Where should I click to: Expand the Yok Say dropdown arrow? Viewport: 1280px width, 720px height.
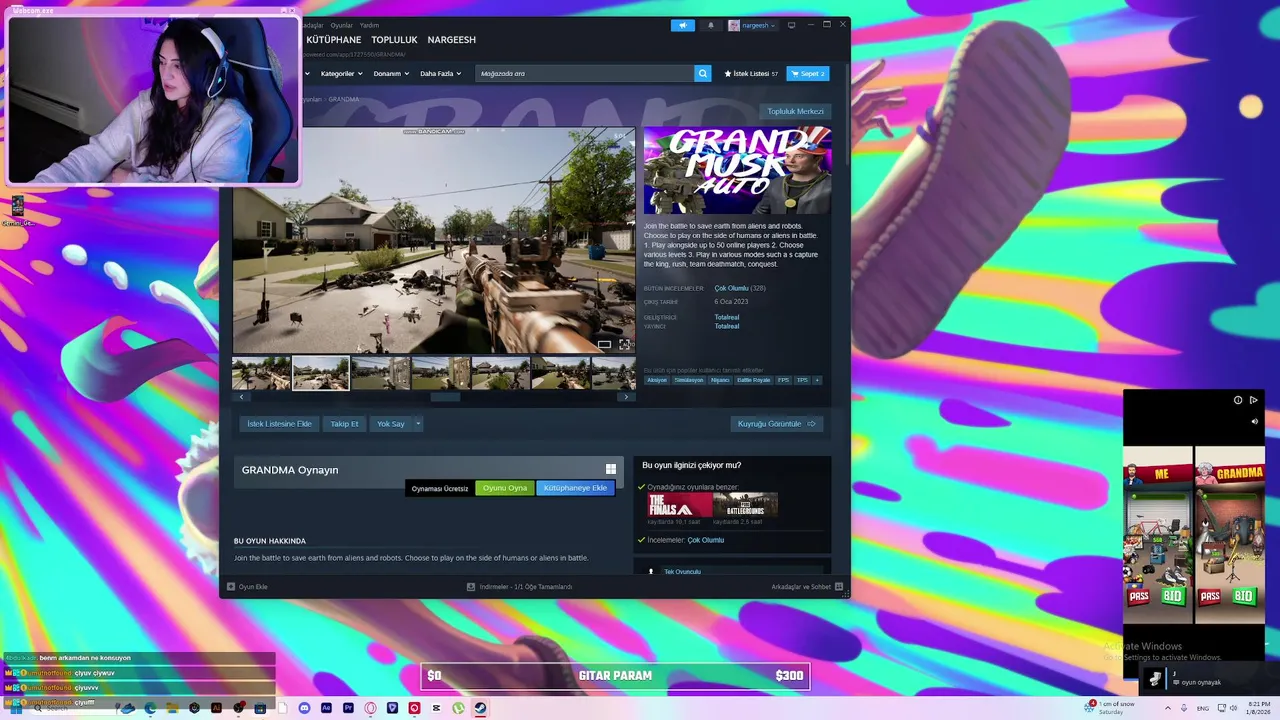418,424
